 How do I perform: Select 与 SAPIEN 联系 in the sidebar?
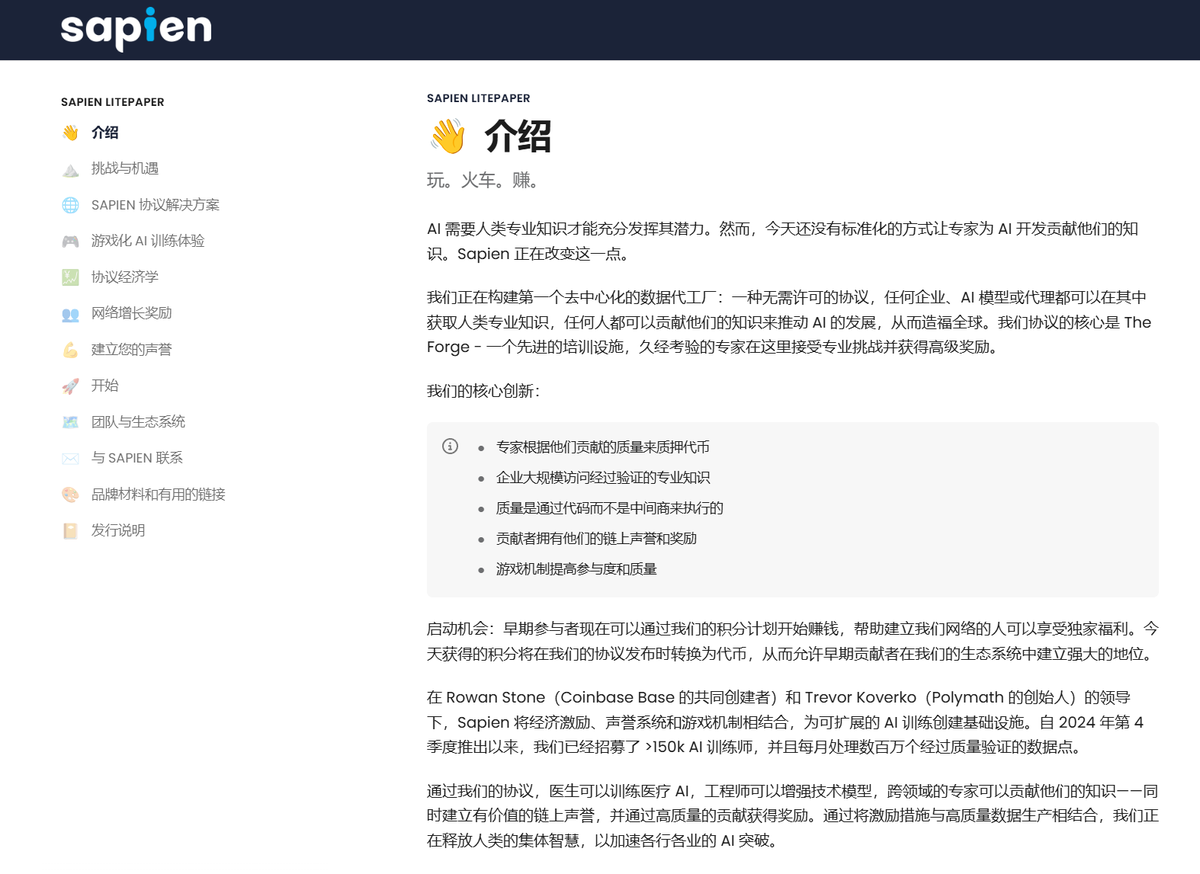(137, 458)
